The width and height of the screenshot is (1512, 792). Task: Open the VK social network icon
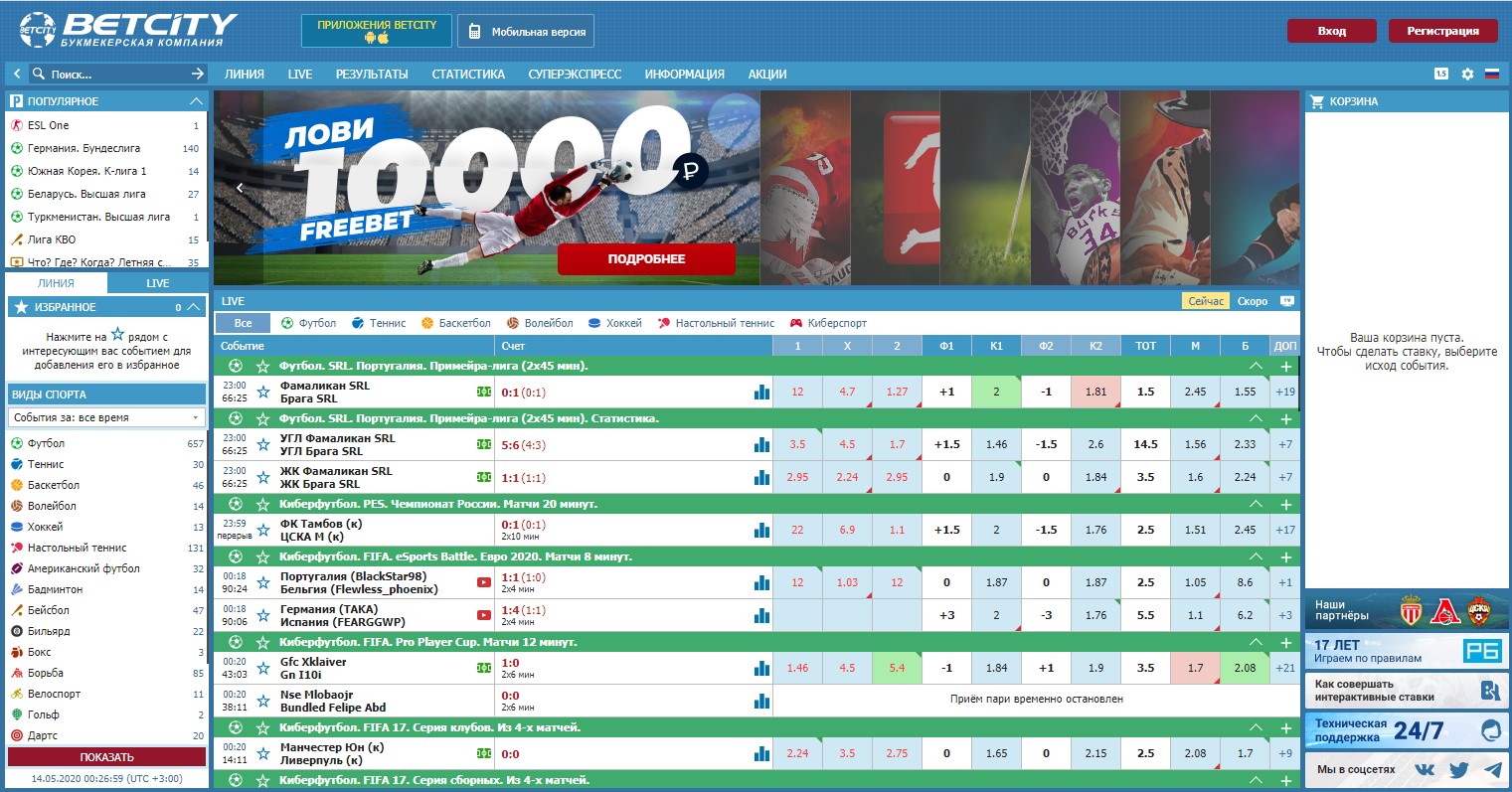pos(1425,769)
